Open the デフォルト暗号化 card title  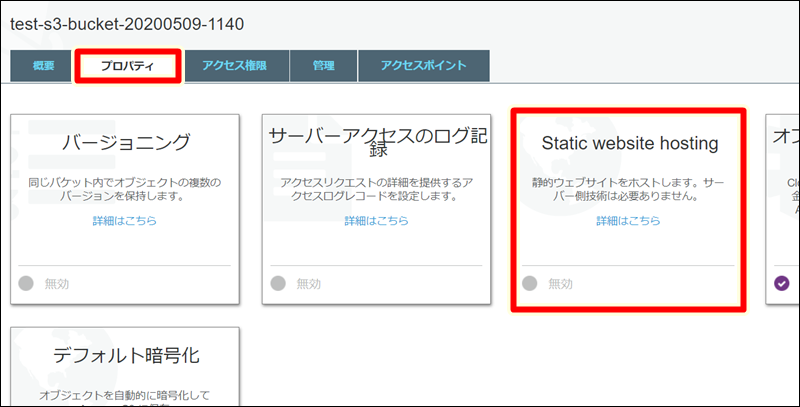click(126, 355)
